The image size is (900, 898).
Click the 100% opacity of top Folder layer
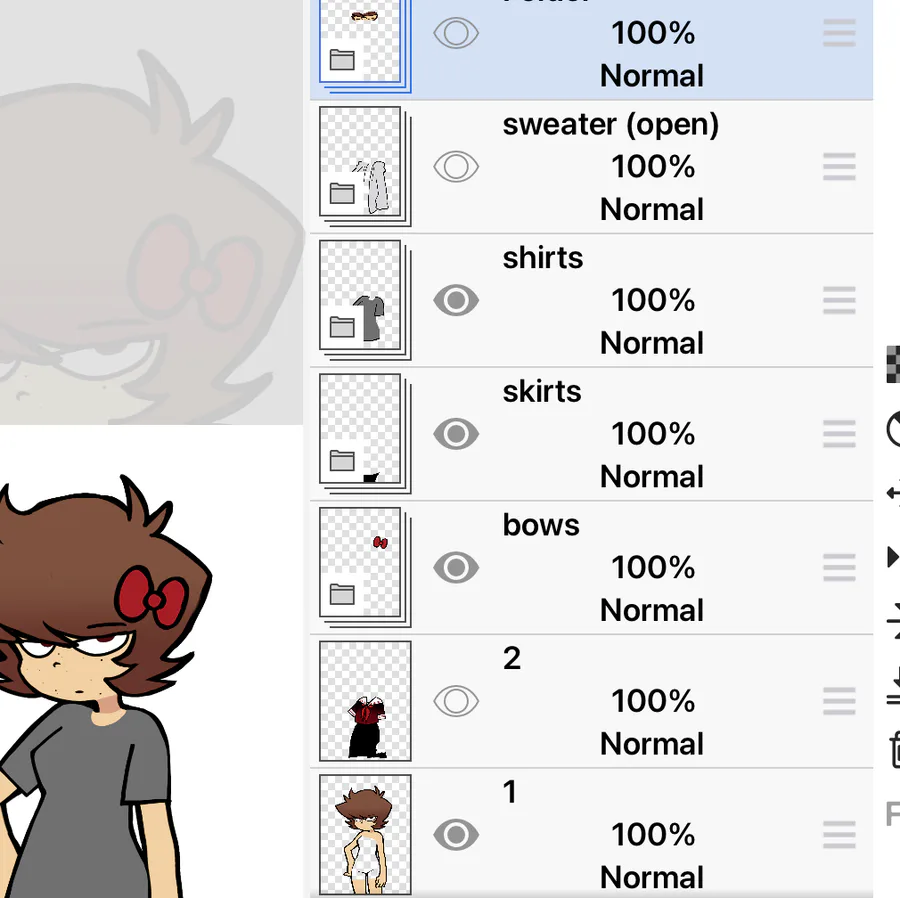point(653,33)
